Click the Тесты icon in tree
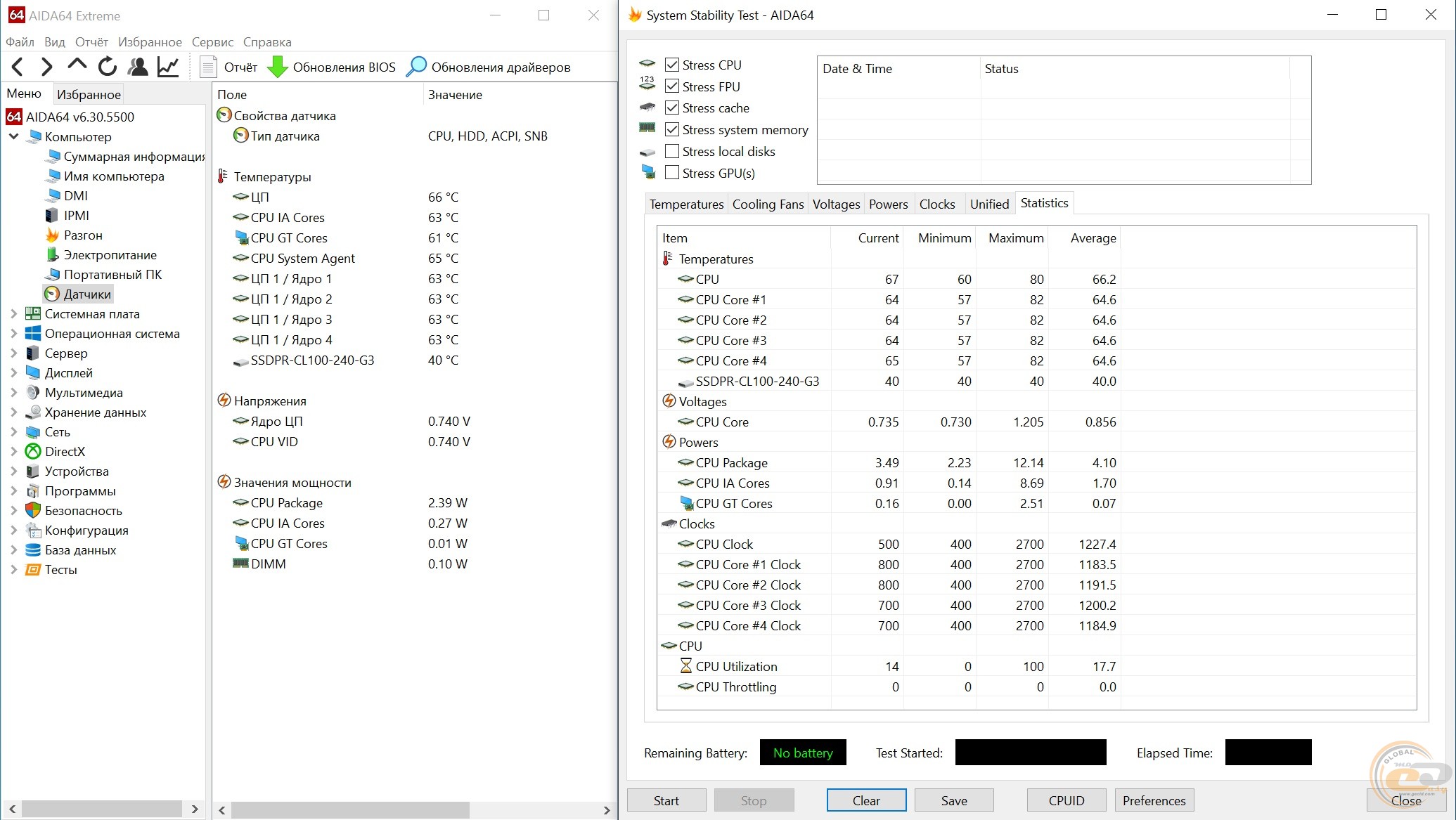This screenshot has height=820, width=1456. [x=33, y=570]
